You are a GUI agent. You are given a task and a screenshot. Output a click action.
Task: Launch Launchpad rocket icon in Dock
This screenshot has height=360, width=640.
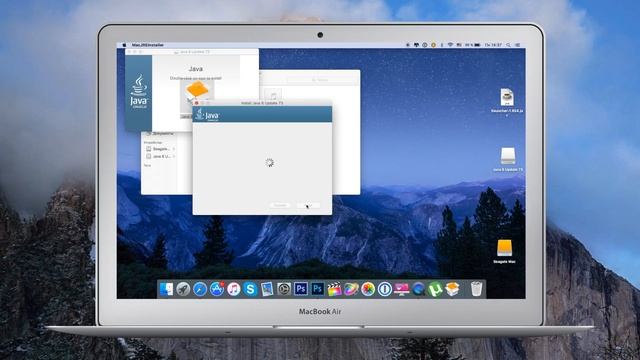[x=183, y=289]
